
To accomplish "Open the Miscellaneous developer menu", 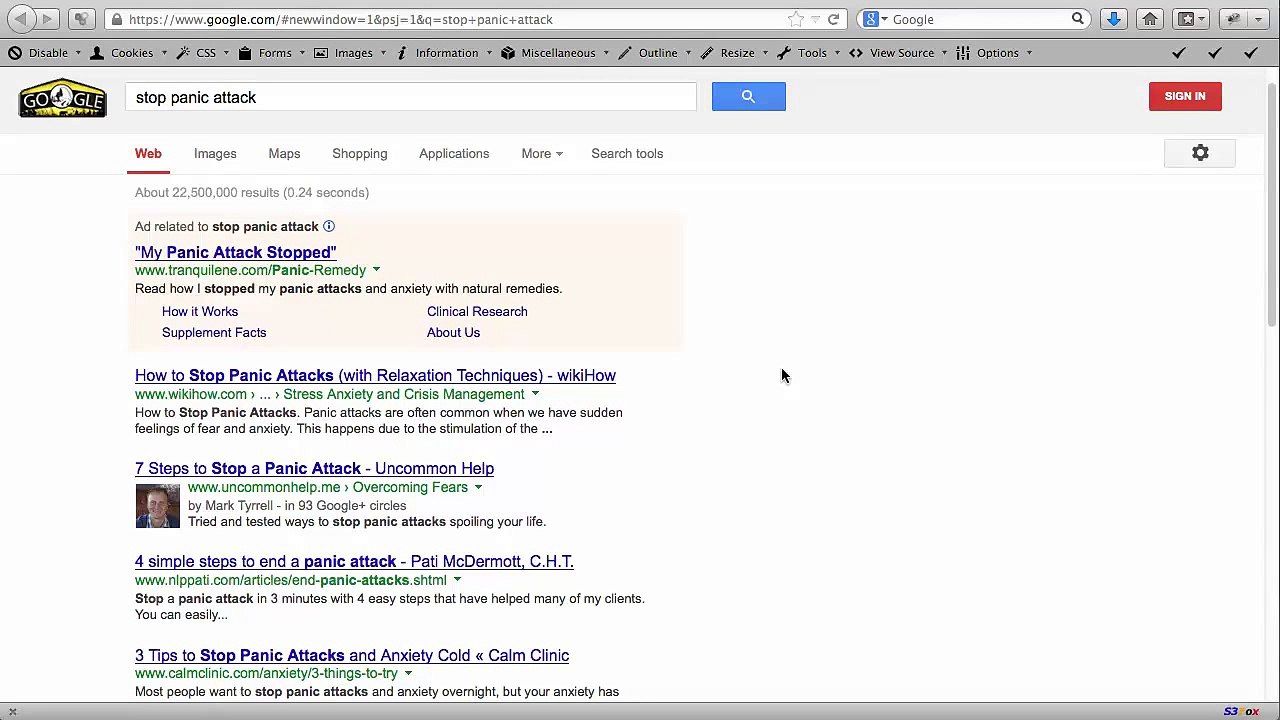I will 555,53.
